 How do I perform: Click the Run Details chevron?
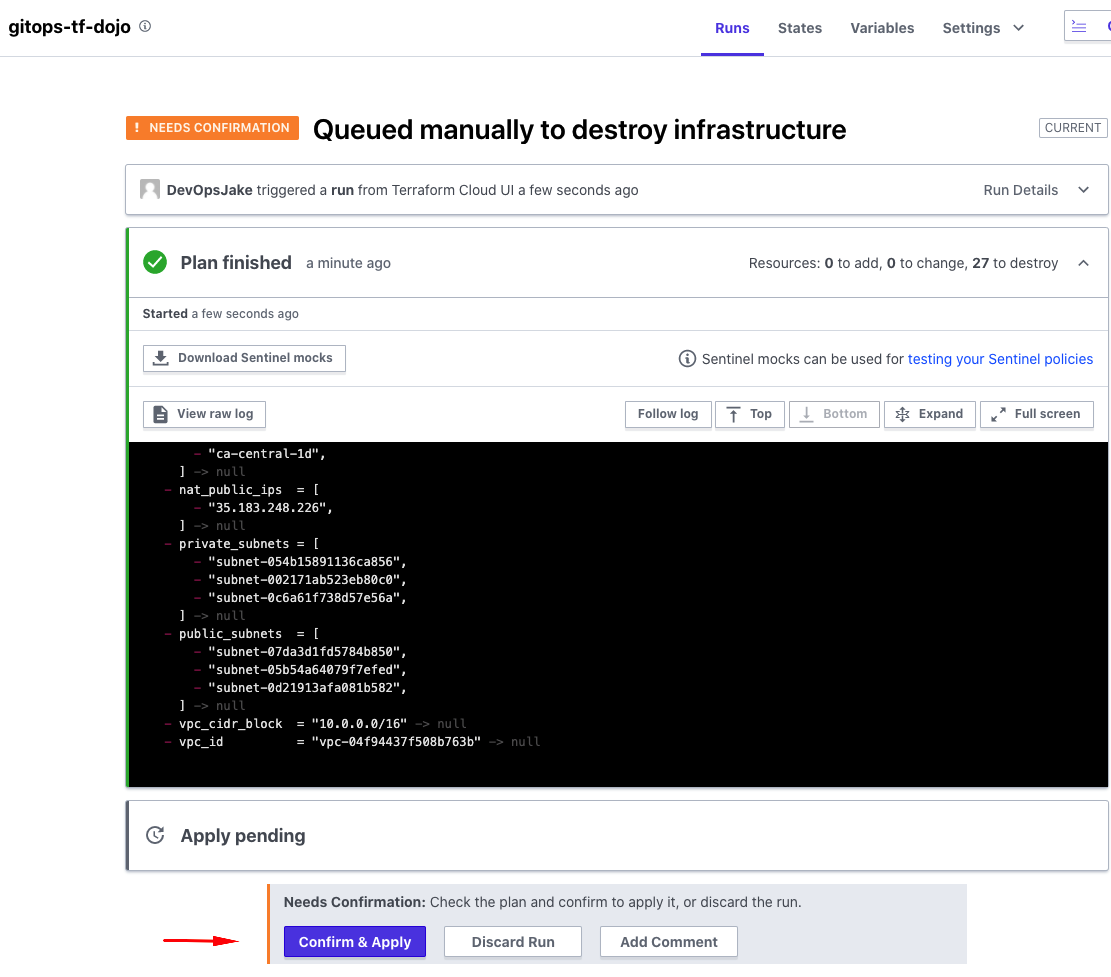pyautogui.click(x=1083, y=190)
